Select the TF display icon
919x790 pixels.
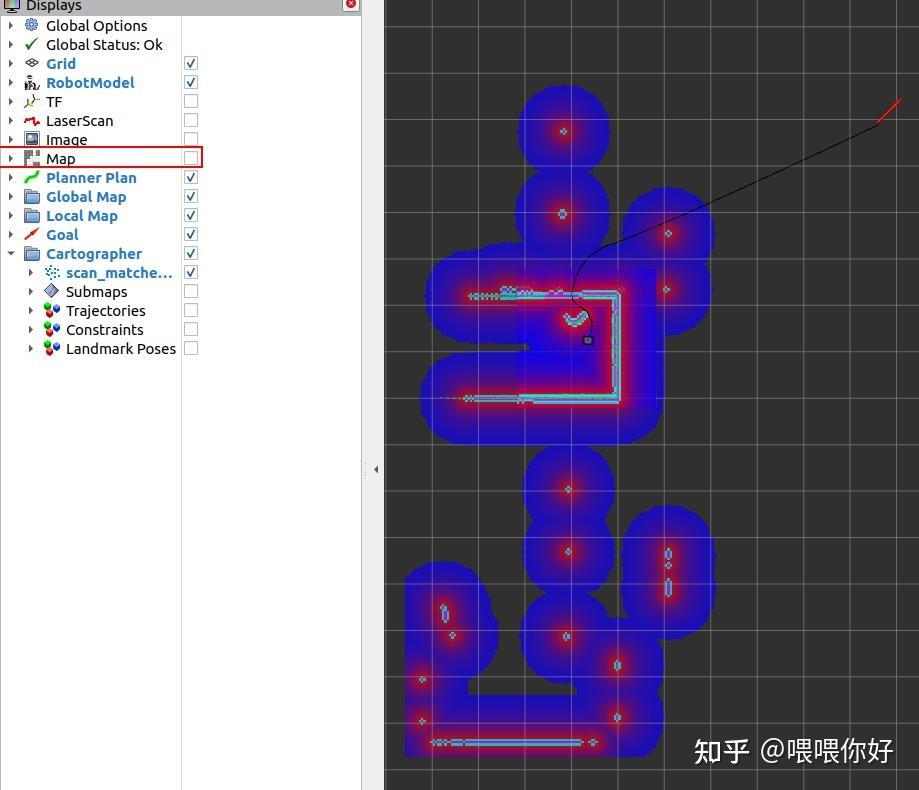[32, 101]
